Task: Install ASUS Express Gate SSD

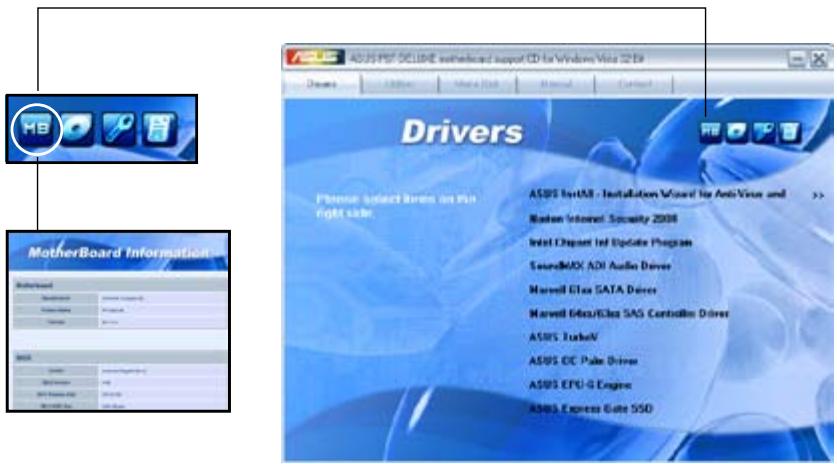Action: pyautogui.click(x=590, y=408)
